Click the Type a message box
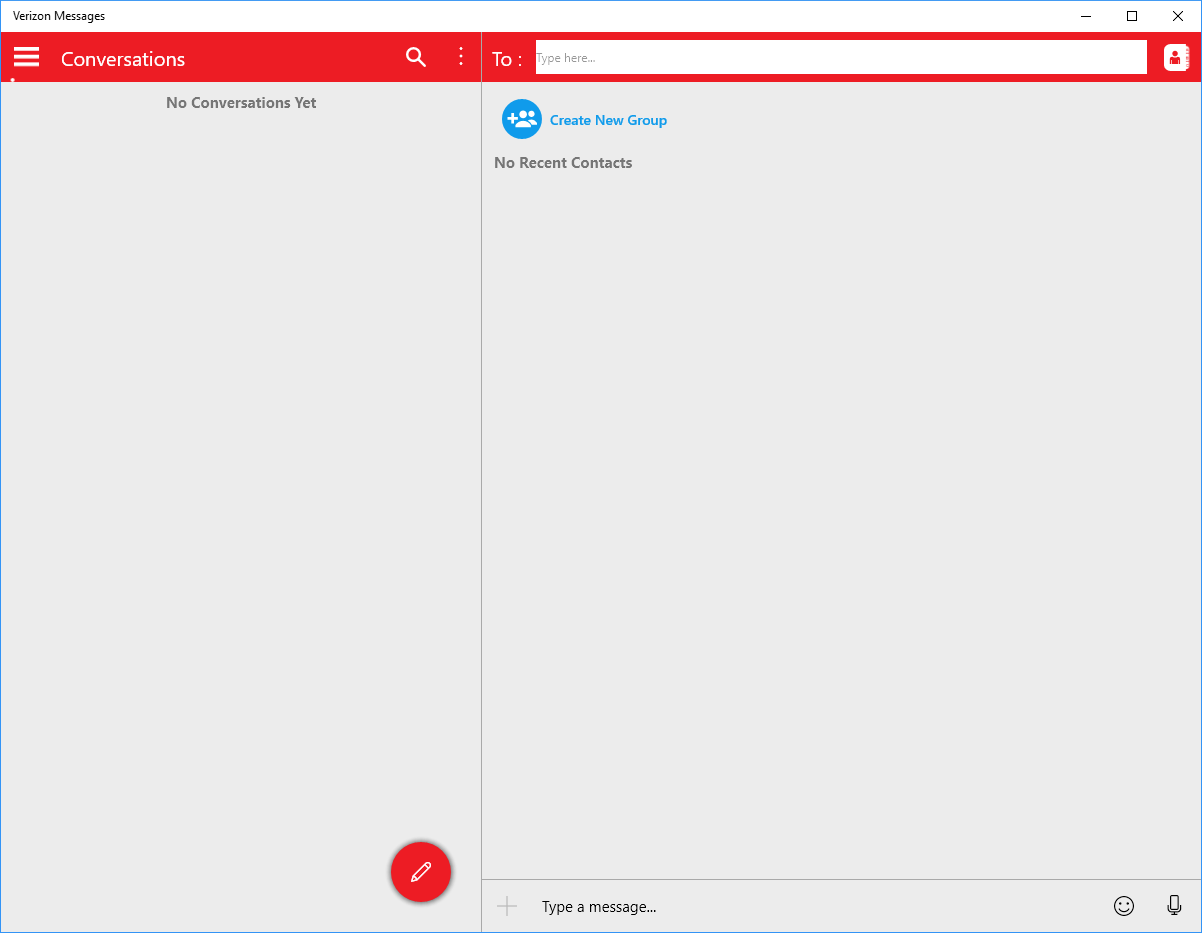 [820, 907]
